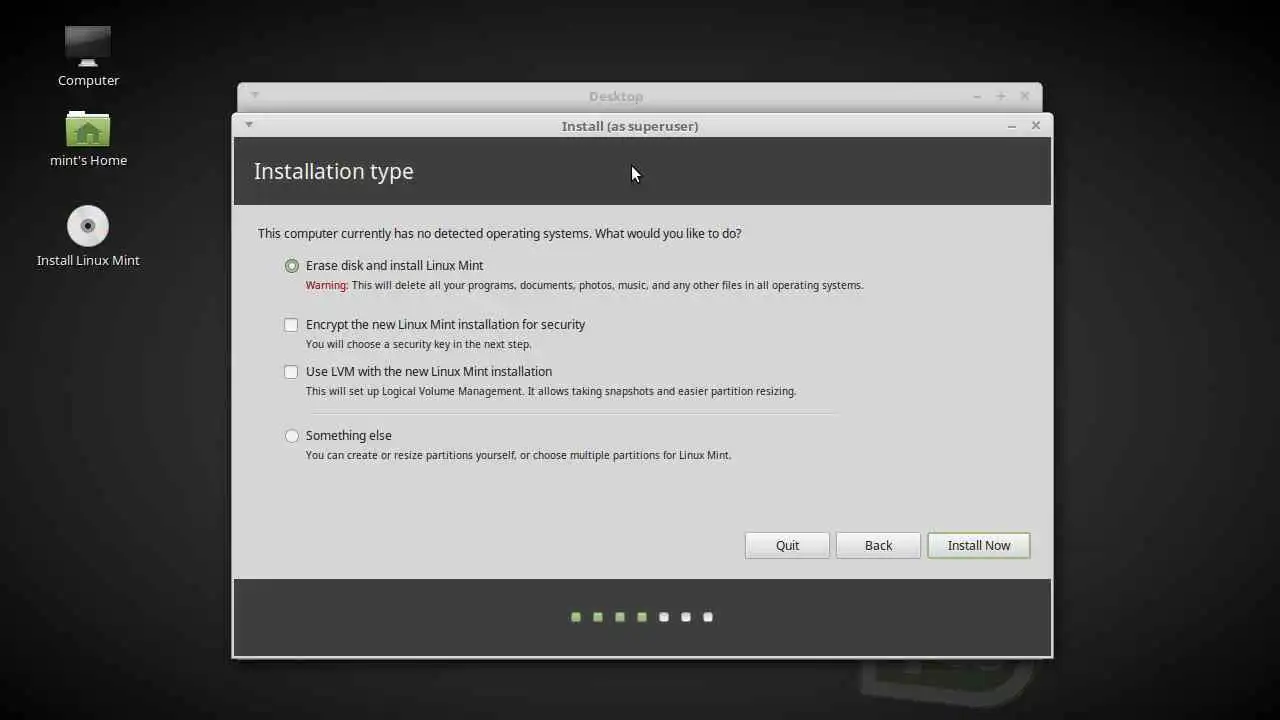Click the create or resize partitions description
1280x720 pixels.
coord(518,455)
